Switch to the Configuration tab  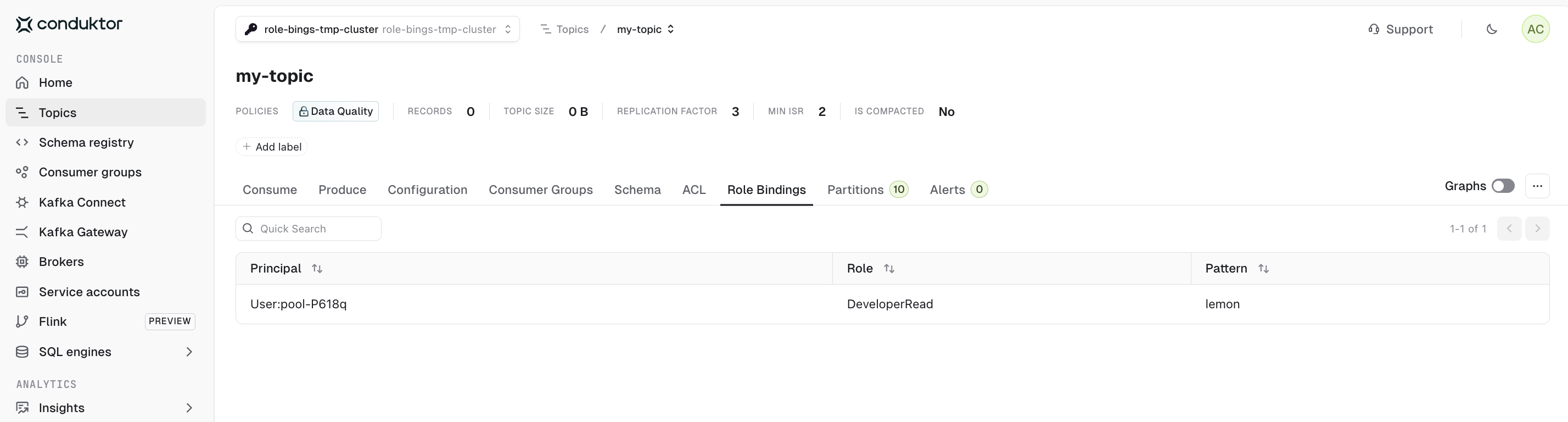[427, 190]
